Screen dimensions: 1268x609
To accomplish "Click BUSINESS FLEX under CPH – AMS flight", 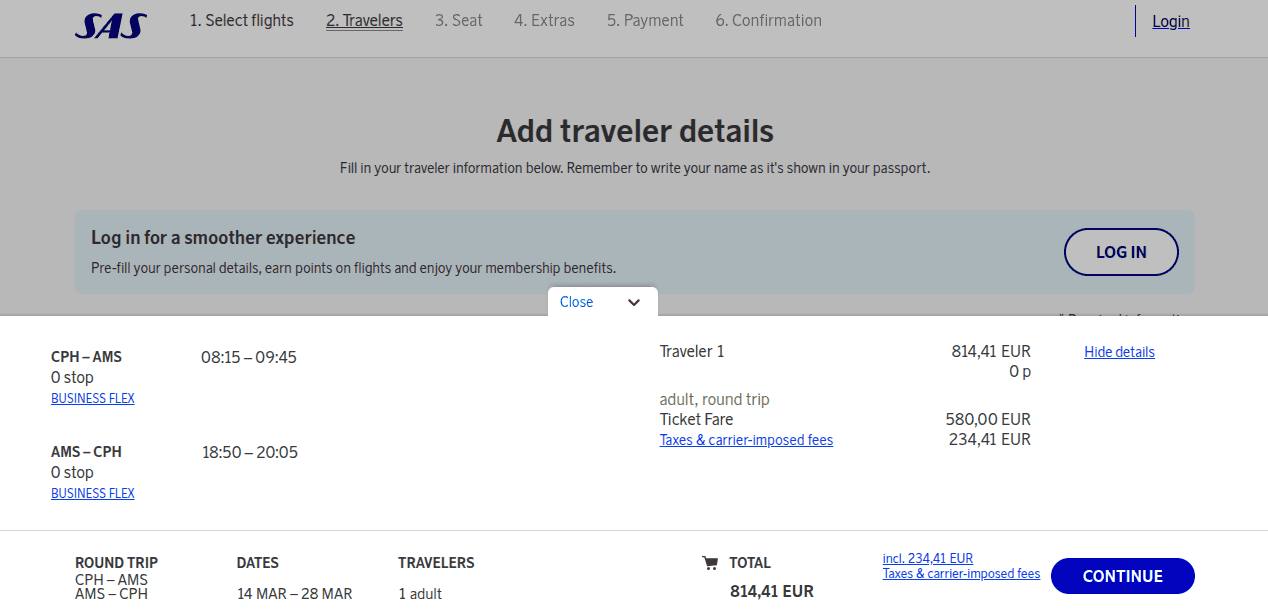I will pos(92,397).
